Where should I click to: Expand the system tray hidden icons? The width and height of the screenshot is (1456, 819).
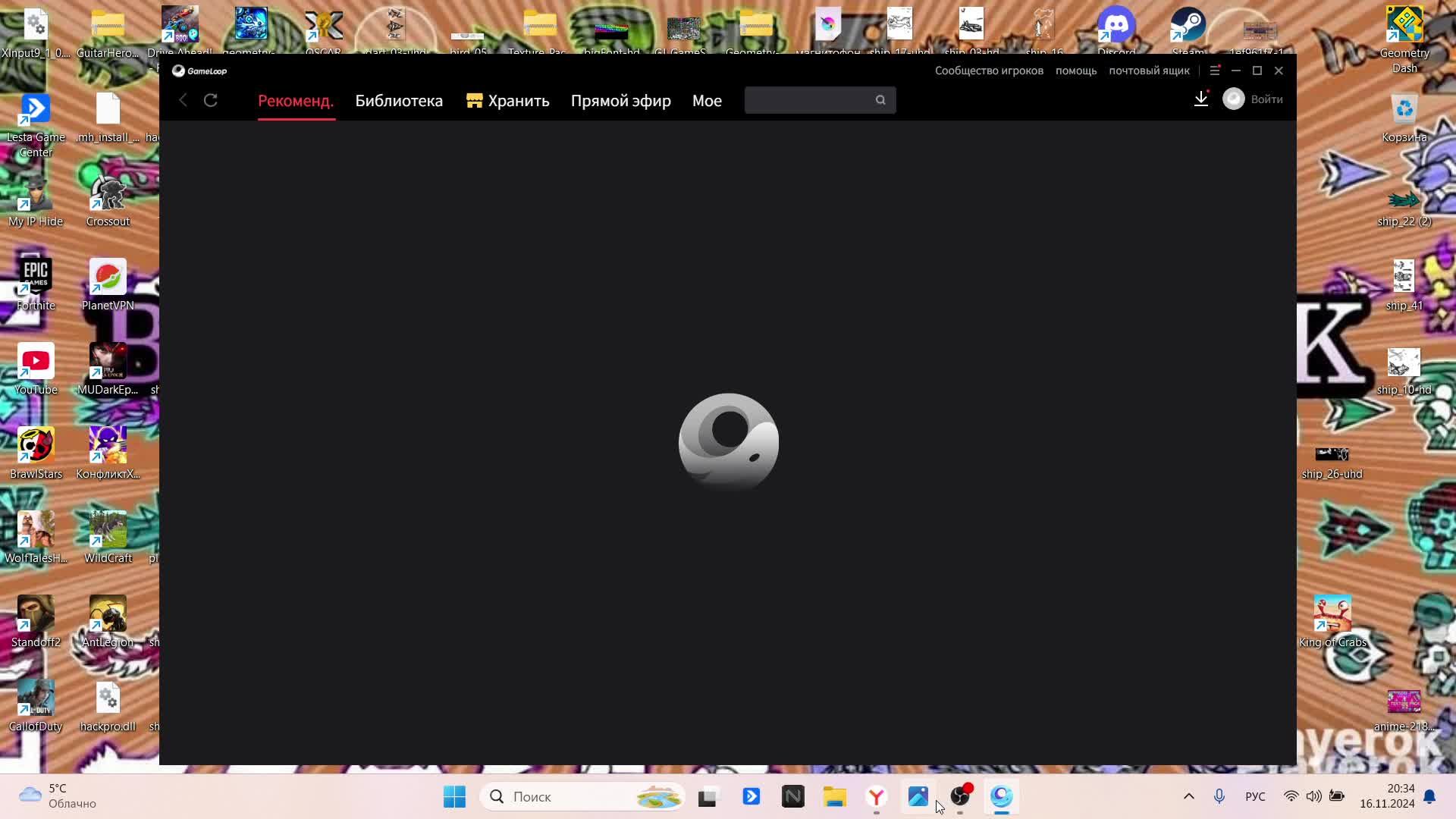(x=1188, y=796)
